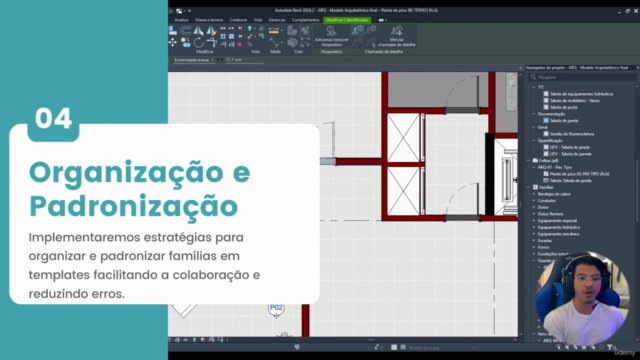640x360 pixels.
Task: Click the drawing area's vertical scrollbar
Action: click(x=520, y=204)
